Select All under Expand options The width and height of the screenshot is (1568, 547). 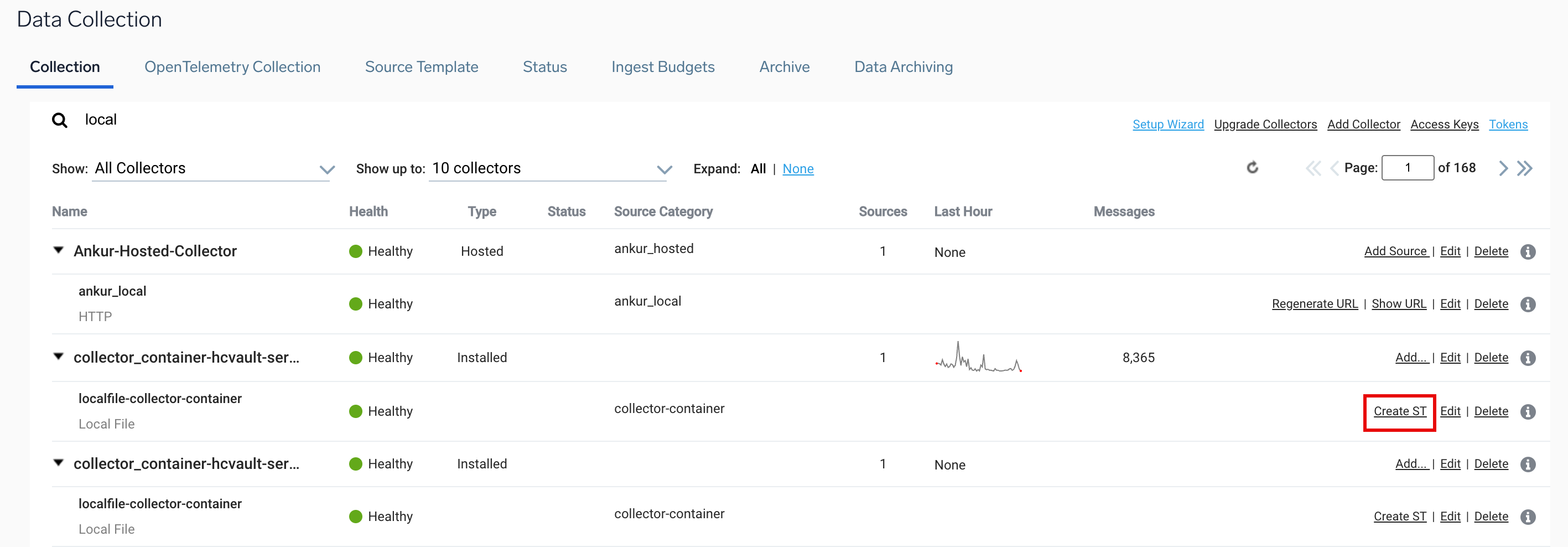758,169
